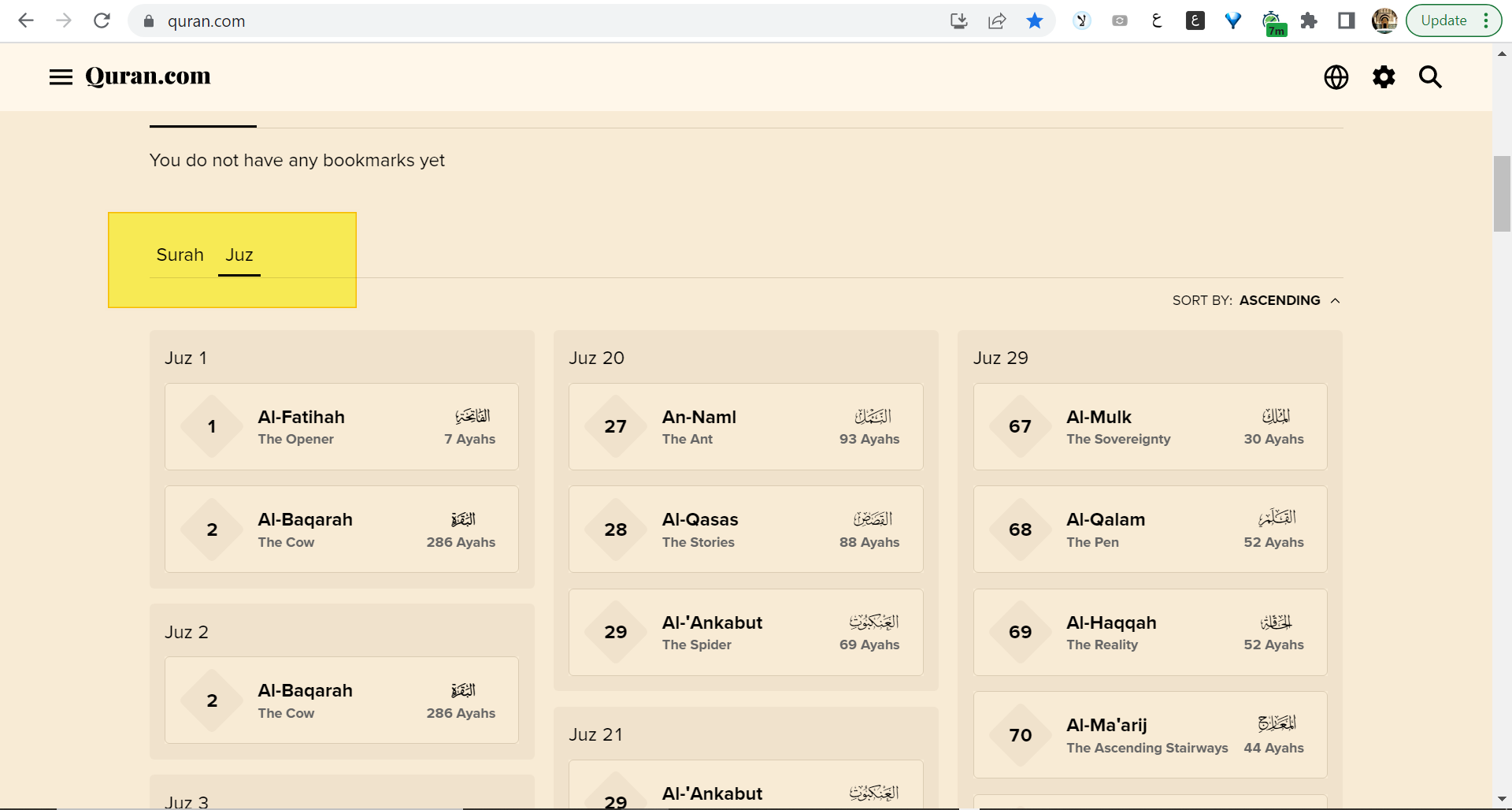Open Al-Mulk The Sovereignty card

pos(1151,427)
